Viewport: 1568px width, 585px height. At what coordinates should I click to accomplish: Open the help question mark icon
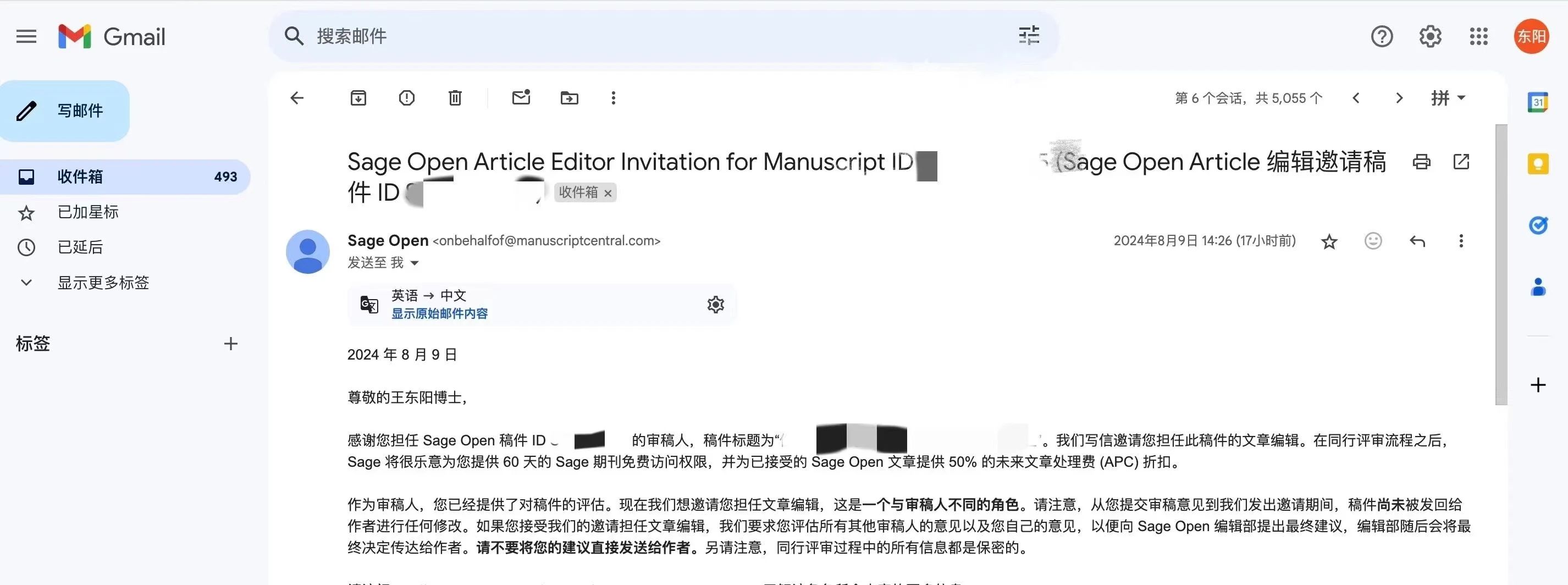point(1382,36)
